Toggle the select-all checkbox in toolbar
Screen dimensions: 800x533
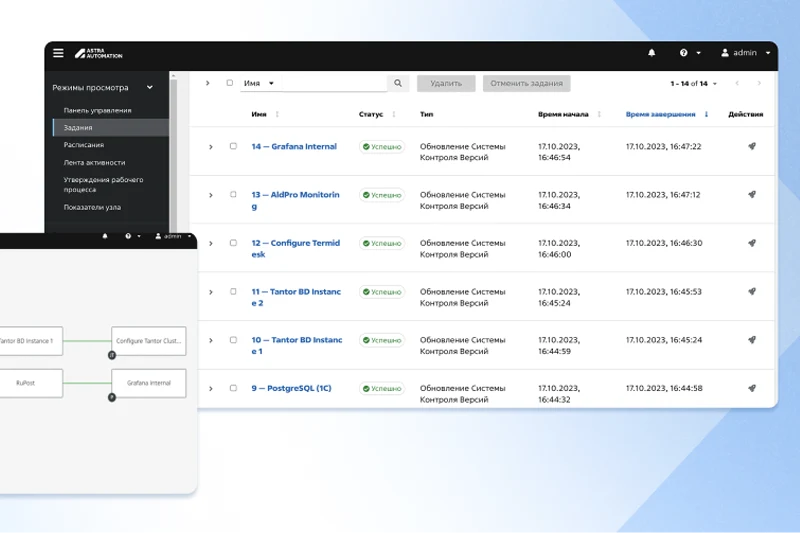(229, 84)
